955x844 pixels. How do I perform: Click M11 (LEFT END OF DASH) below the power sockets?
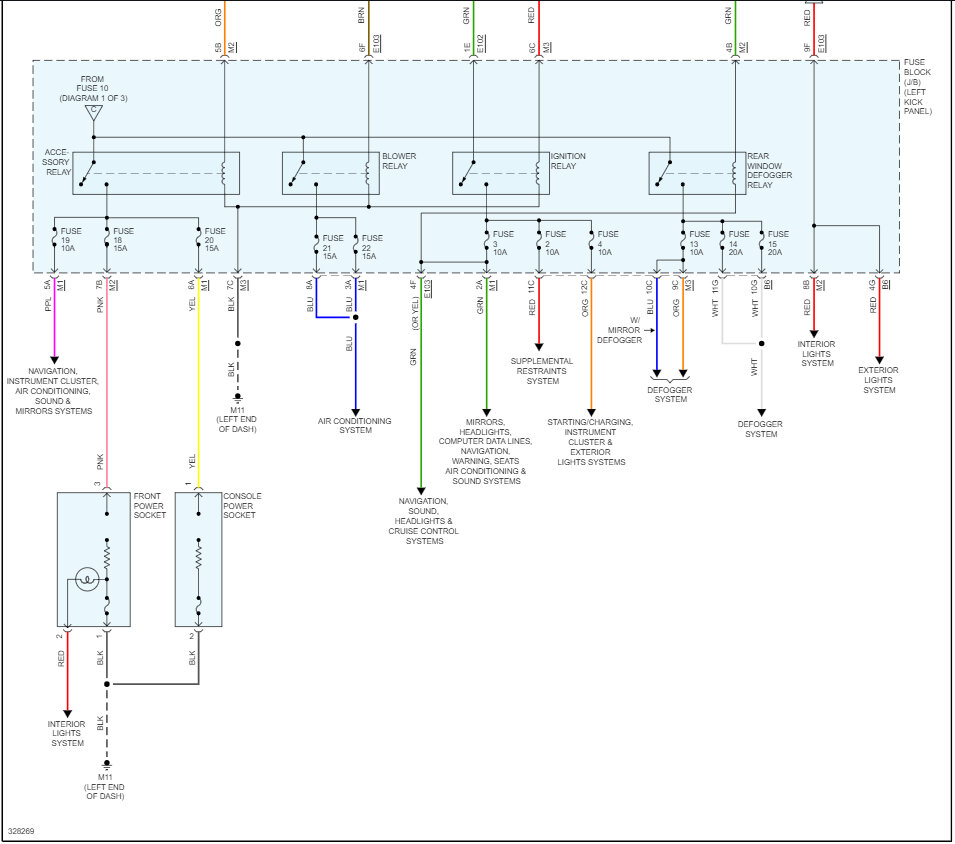(x=105, y=787)
